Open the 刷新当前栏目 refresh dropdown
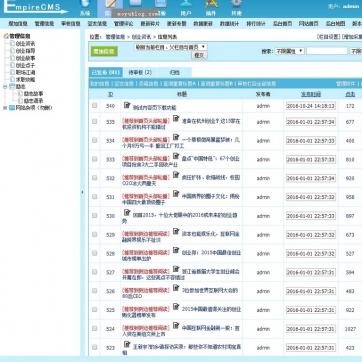This screenshot has height=362, width=362. click(170, 47)
